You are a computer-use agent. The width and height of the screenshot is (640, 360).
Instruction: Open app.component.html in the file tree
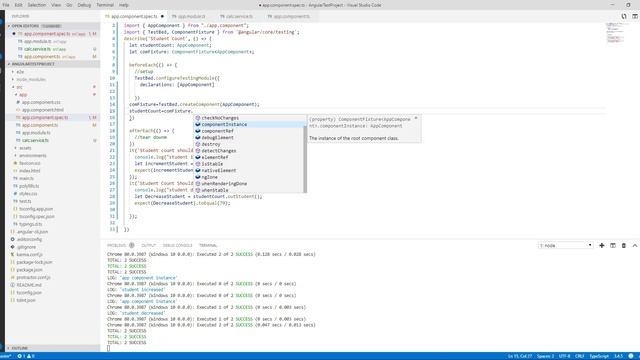pos(43,110)
